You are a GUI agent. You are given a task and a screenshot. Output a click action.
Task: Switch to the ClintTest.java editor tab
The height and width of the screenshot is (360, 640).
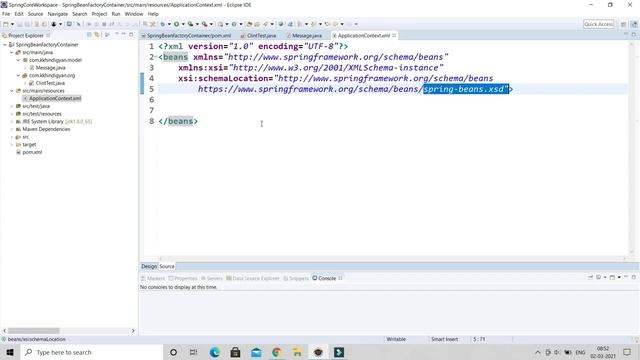[x=258, y=36]
